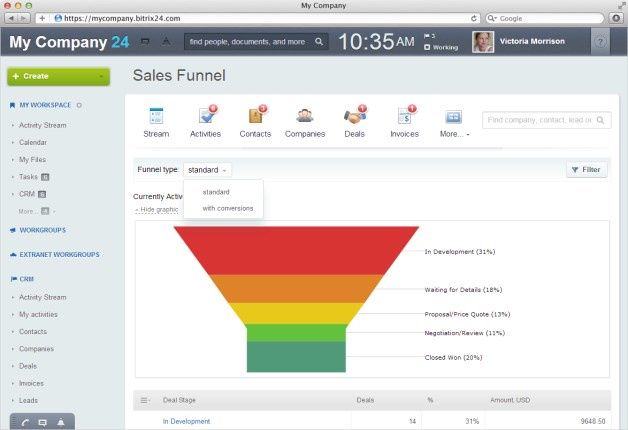The image size is (628, 430).
Task: Open the Create button dropdown arrow
Action: click(x=101, y=76)
